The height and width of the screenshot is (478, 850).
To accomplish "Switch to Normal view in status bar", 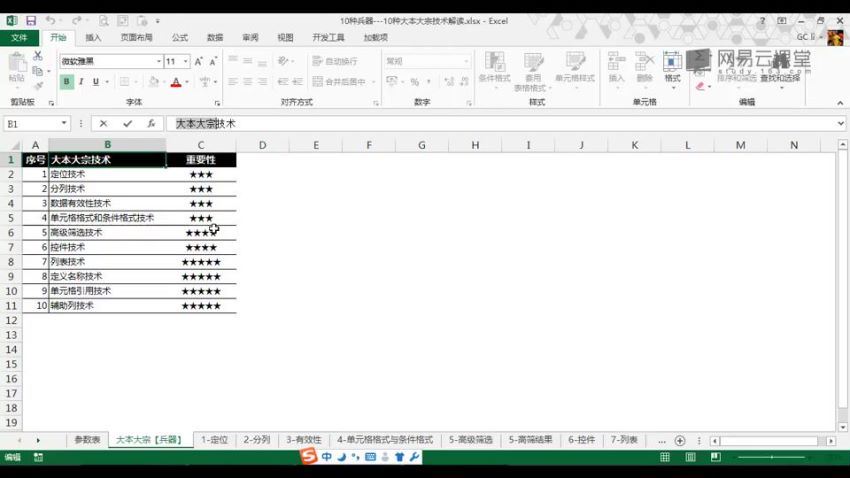I will pyautogui.click(x=665, y=457).
